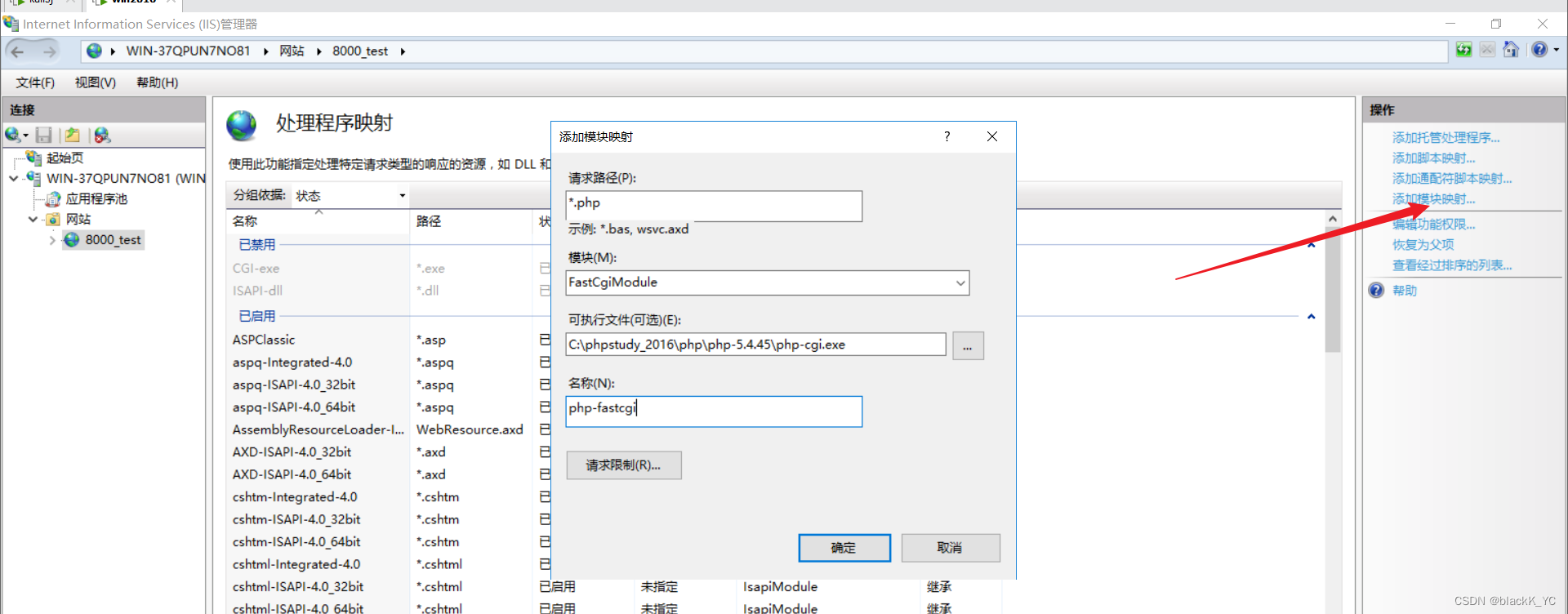The image size is (1568, 614).
Task: Click the 起始页 start page icon
Action: coord(33,157)
